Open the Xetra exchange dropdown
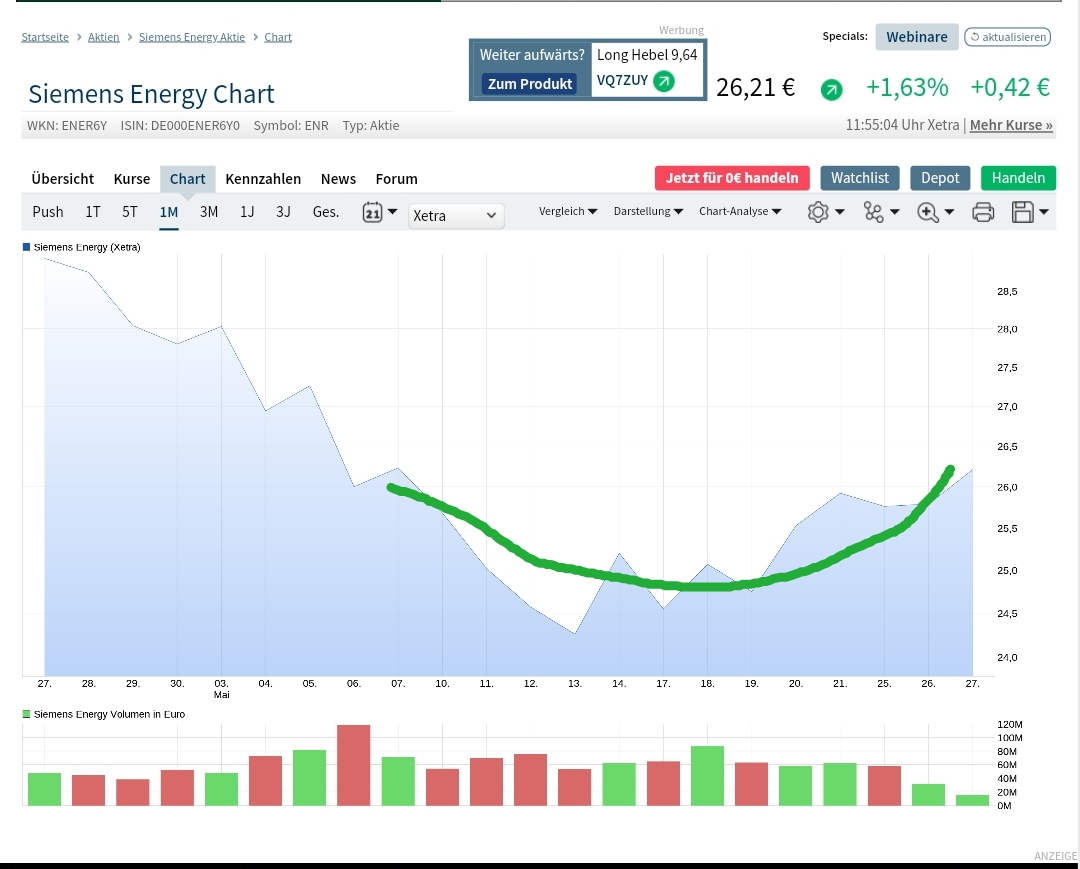This screenshot has height=869, width=1080. (x=456, y=216)
